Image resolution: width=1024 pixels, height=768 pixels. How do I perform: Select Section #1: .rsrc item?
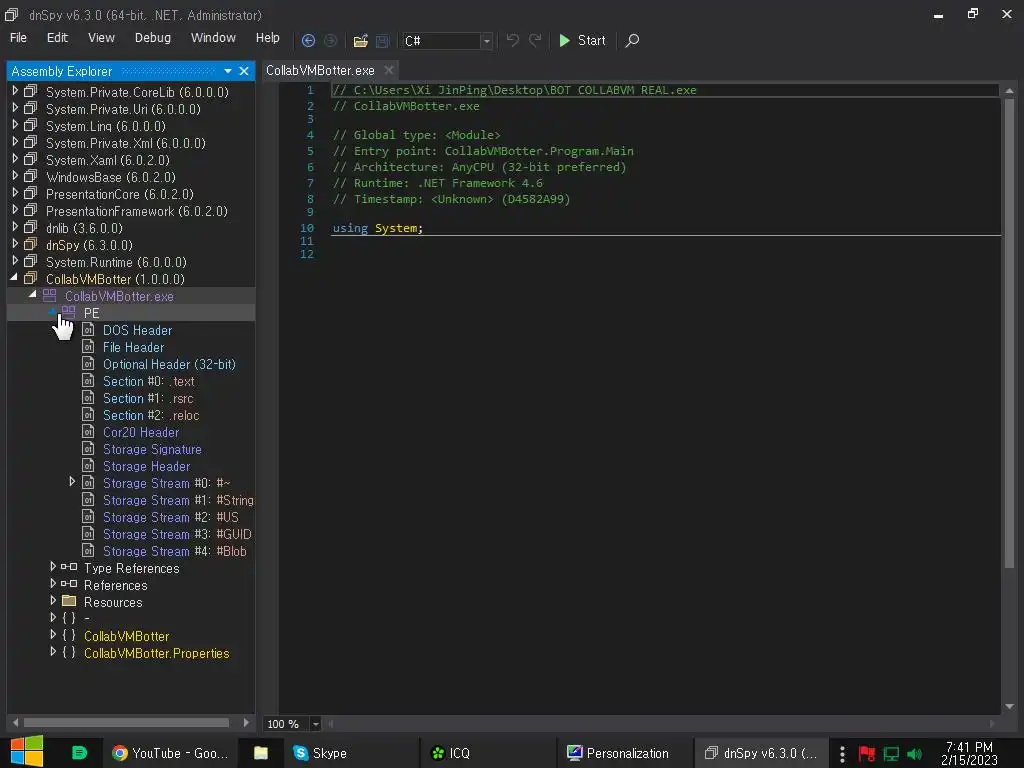tap(148, 398)
